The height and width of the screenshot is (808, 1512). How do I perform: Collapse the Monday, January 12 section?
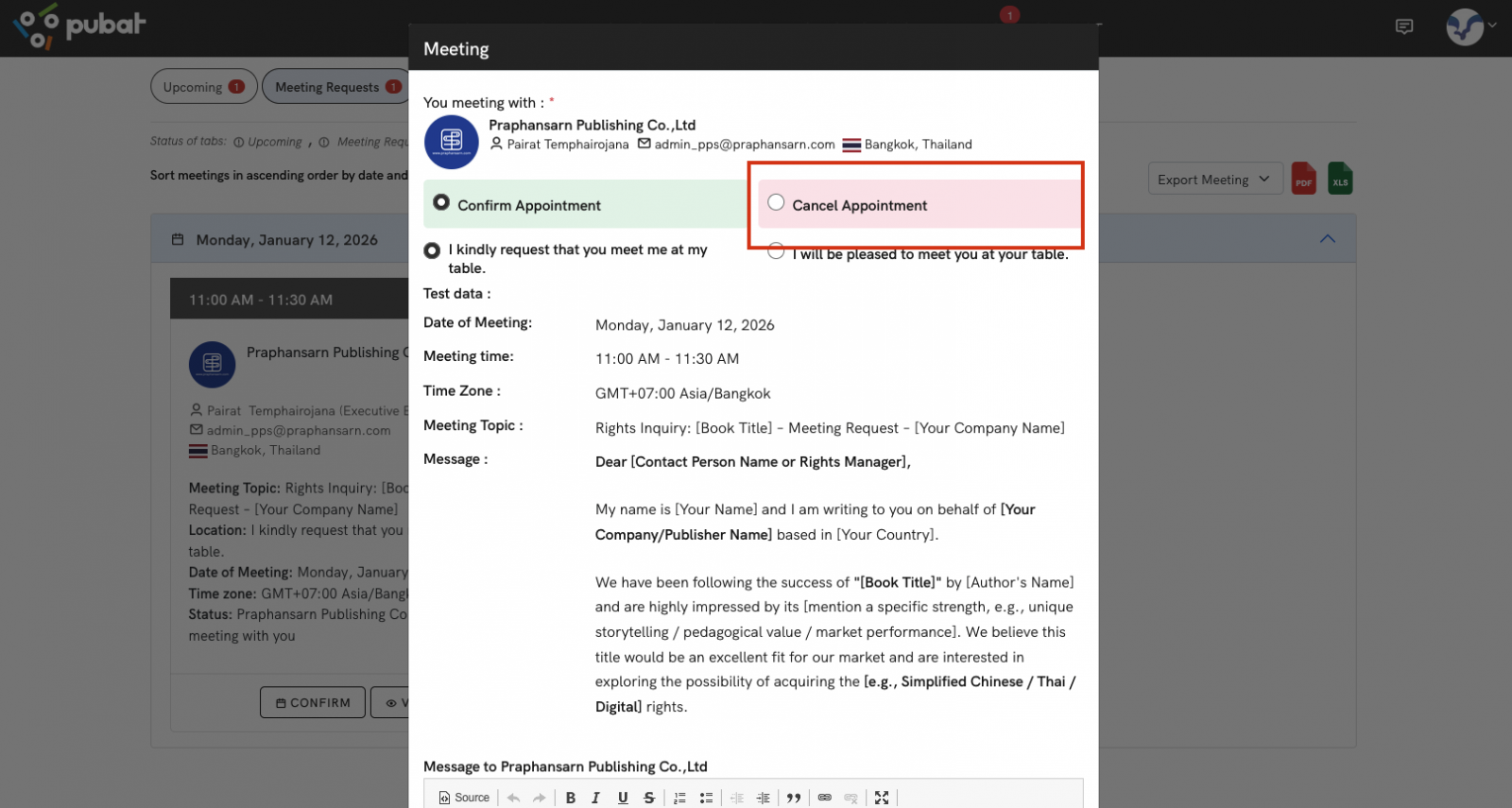coord(1327,239)
